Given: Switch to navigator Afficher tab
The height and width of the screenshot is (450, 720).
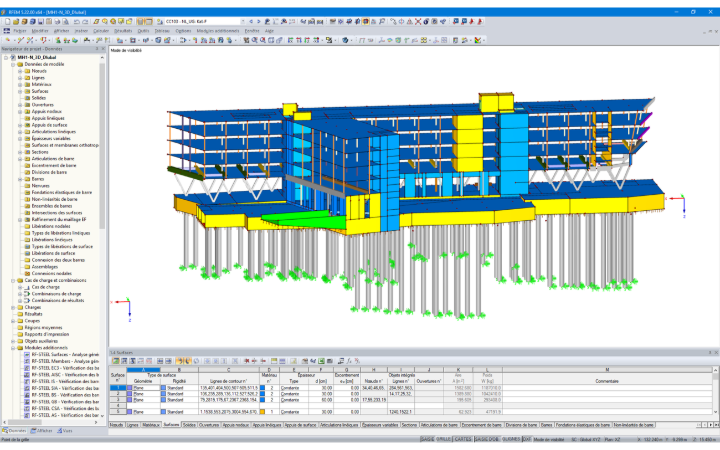Looking at the screenshot, I should 41,431.
